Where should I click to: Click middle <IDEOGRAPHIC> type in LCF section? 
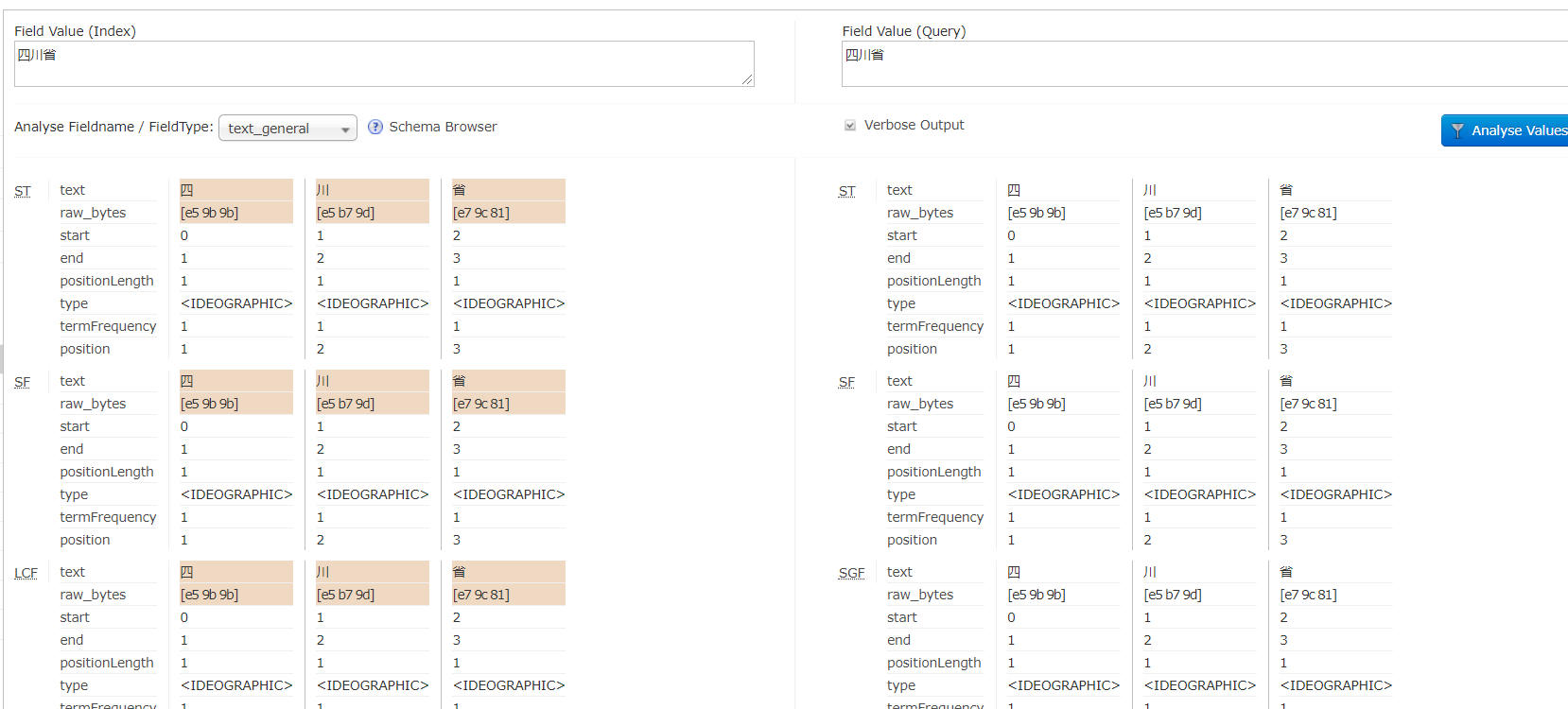point(373,685)
